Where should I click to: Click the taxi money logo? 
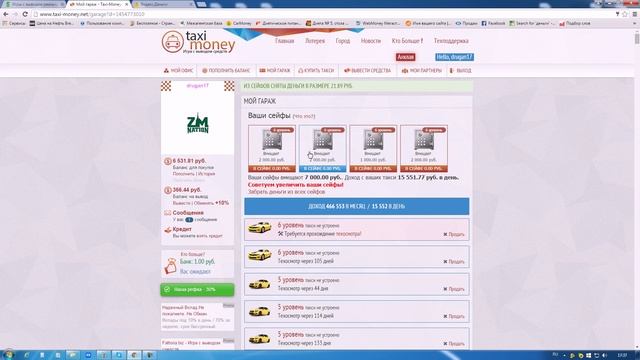(x=198, y=42)
